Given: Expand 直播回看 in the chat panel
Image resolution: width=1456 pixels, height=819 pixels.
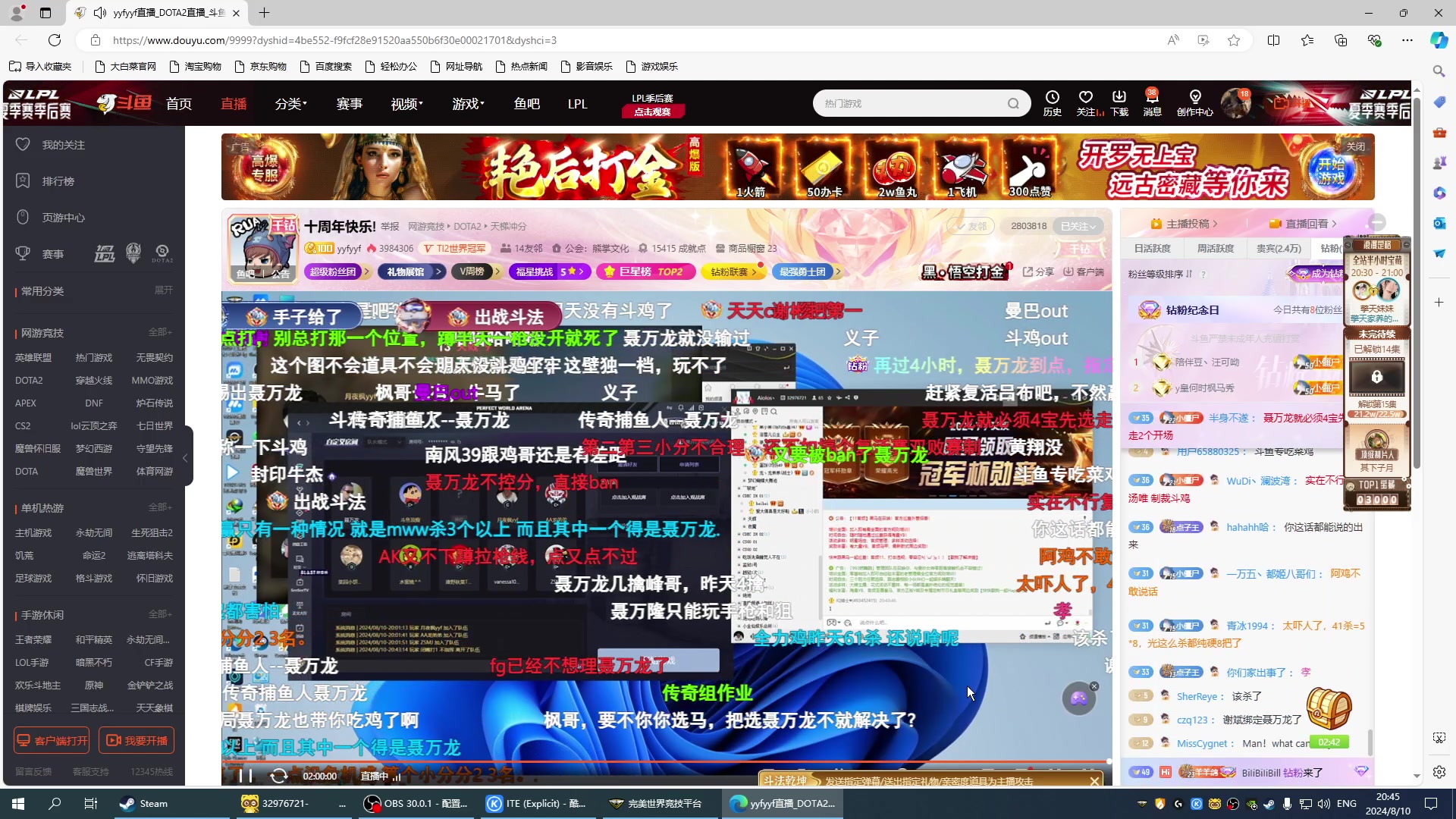Looking at the screenshot, I should tap(1302, 224).
